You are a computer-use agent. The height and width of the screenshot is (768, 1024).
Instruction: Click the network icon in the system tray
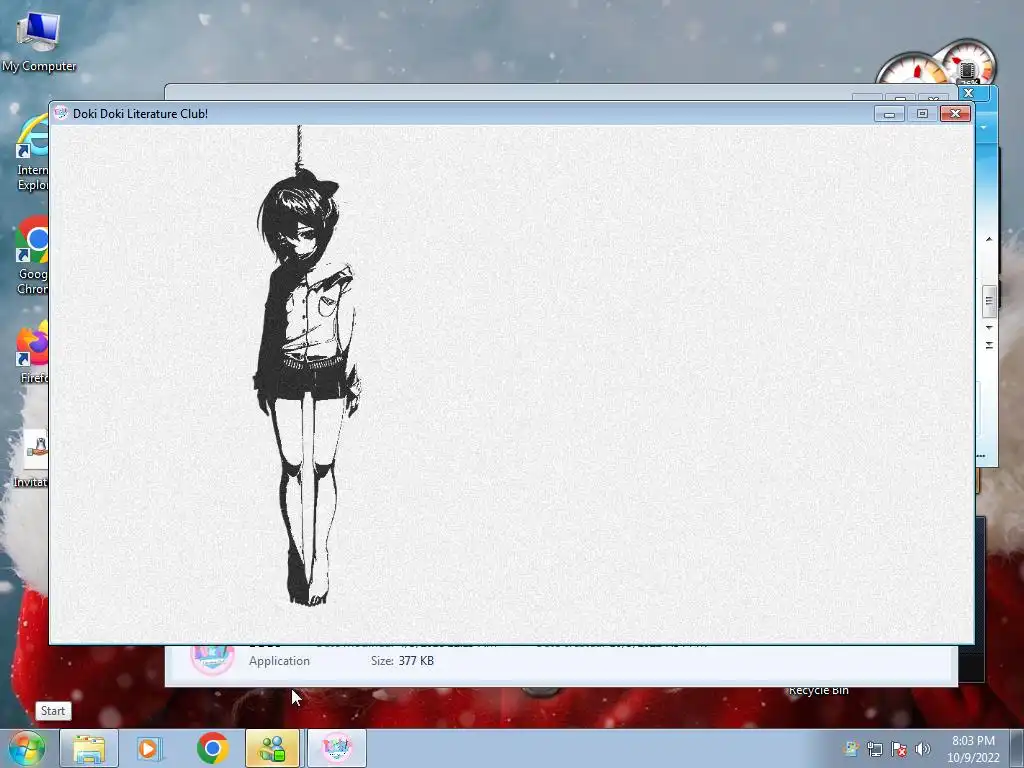(874, 749)
